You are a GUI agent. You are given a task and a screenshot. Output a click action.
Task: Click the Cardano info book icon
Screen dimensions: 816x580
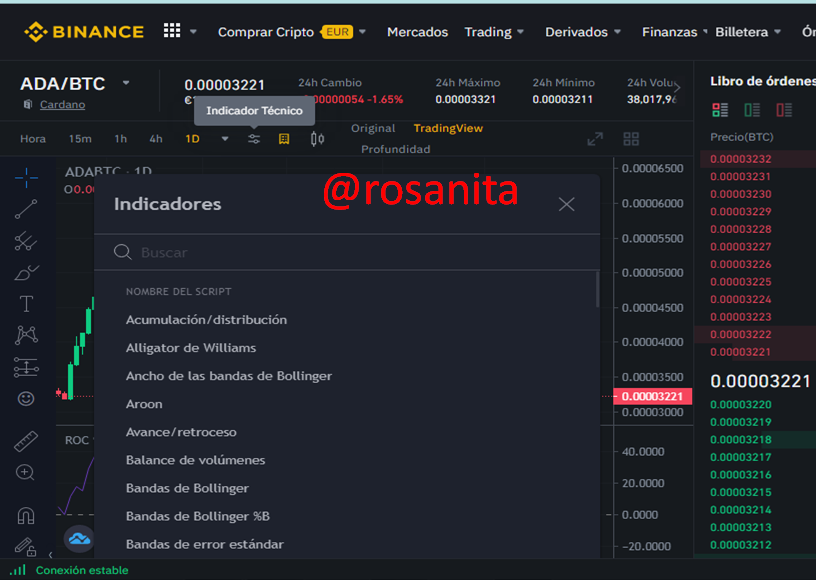[28, 105]
